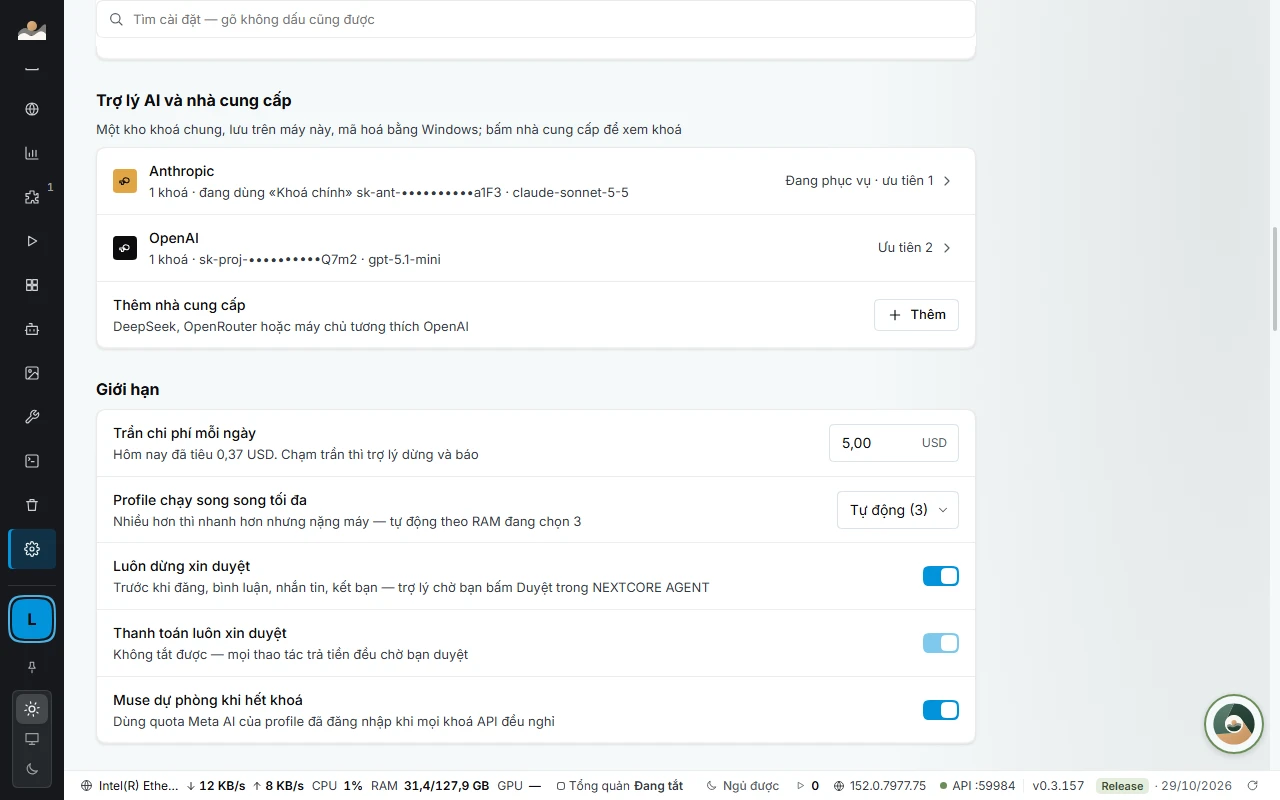The width and height of the screenshot is (1280, 800).
Task: Click the browser version 152.0.7977.75 entry
Action: (x=880, y=786)
